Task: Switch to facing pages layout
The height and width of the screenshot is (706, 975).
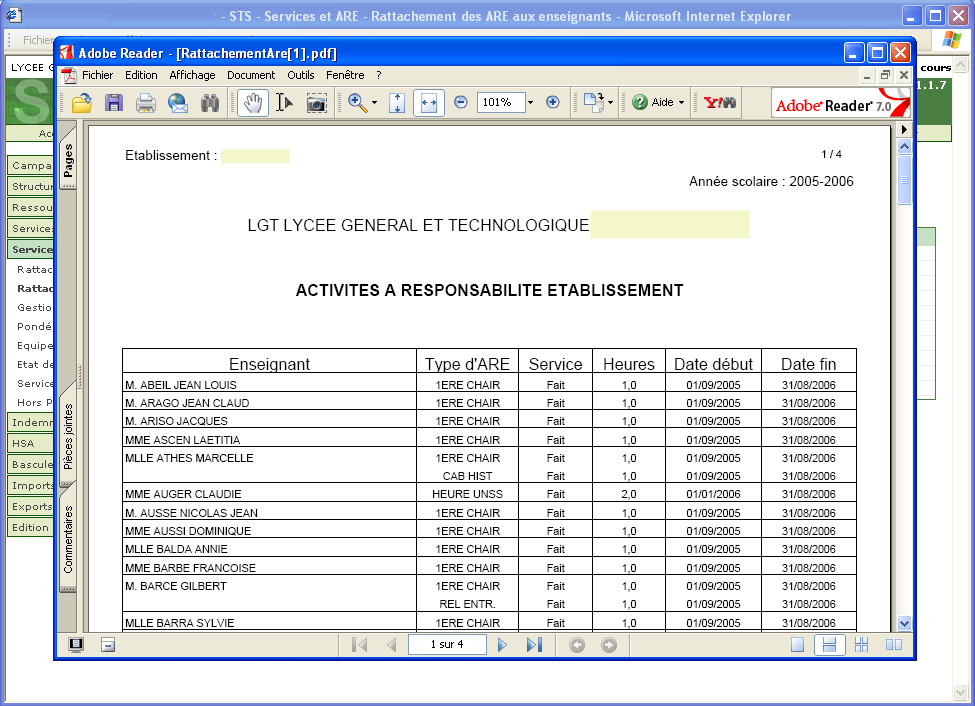Action: 894,645
